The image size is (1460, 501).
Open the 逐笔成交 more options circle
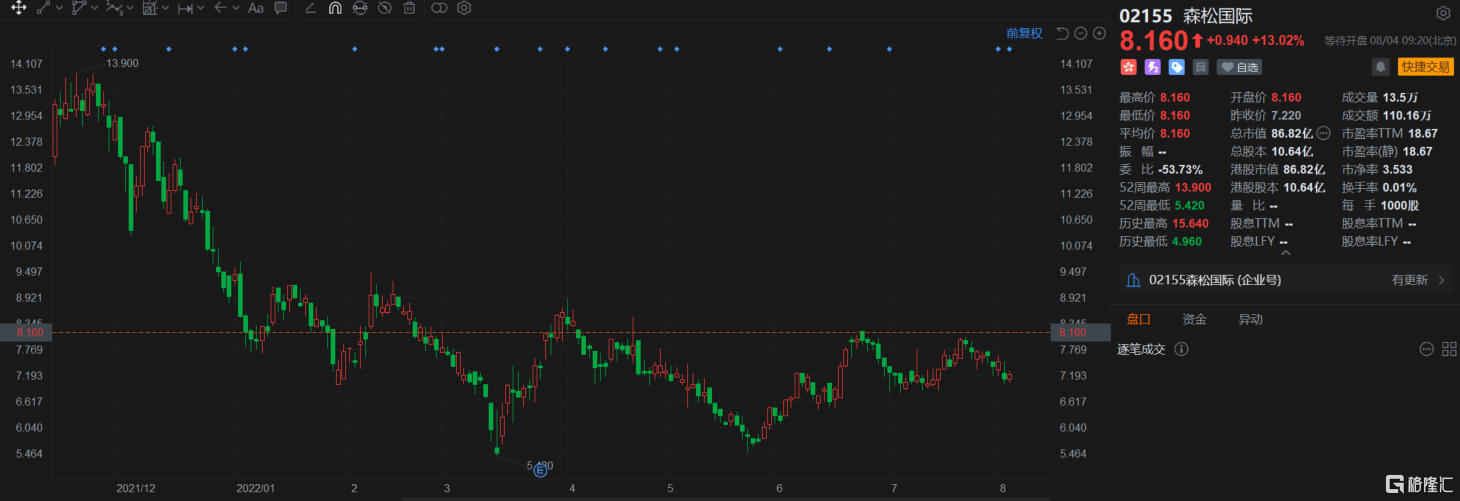tap(1427, 349)
